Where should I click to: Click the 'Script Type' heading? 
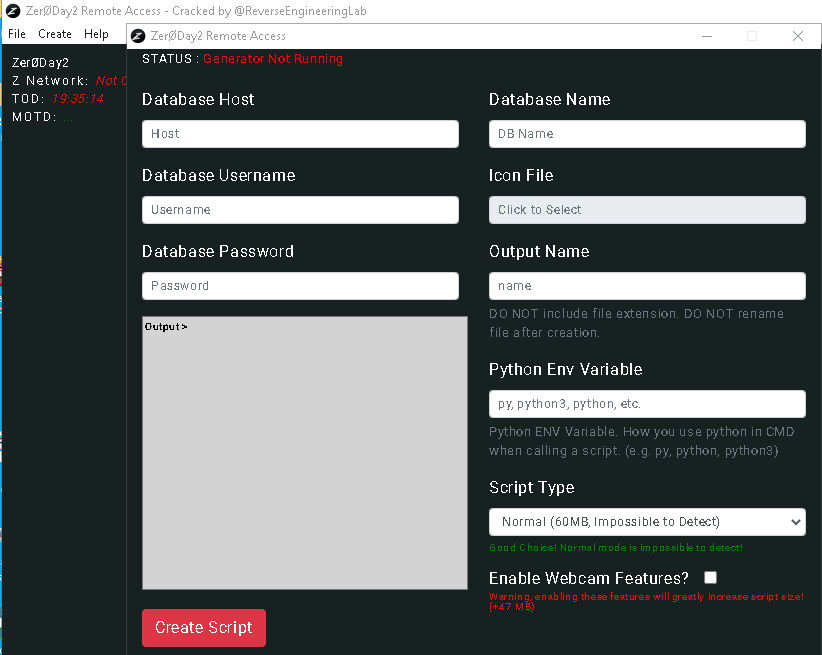click(x=532, y=488)
